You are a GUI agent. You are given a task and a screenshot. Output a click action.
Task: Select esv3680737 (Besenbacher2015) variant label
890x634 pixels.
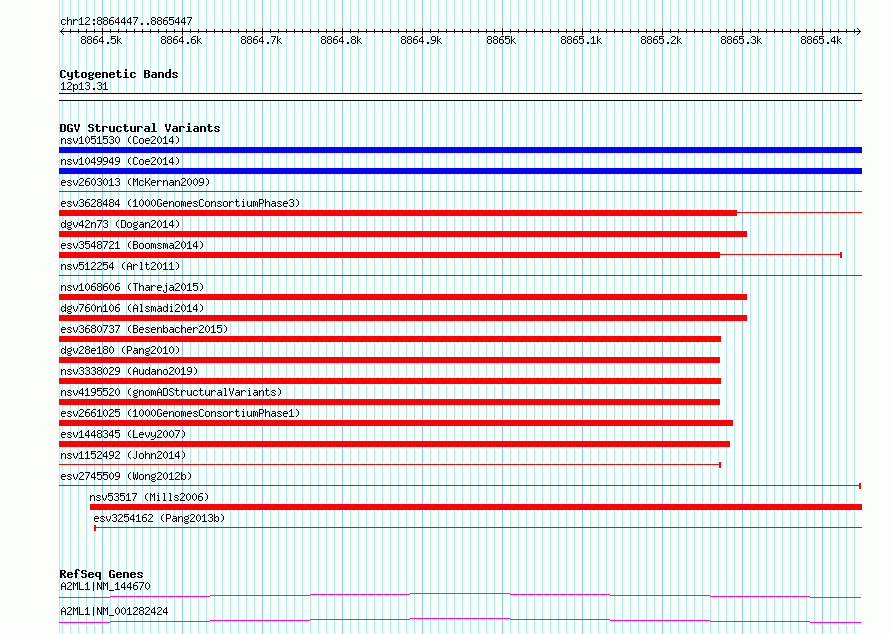click(144, 329)
